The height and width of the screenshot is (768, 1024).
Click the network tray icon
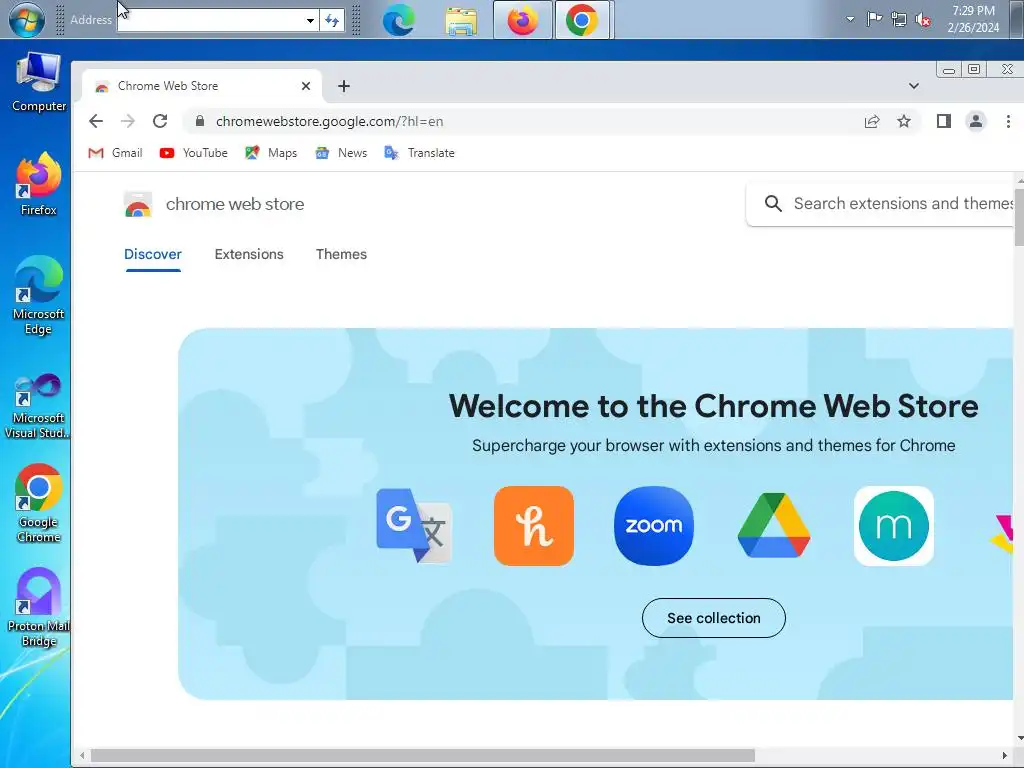tap(899, 20)
